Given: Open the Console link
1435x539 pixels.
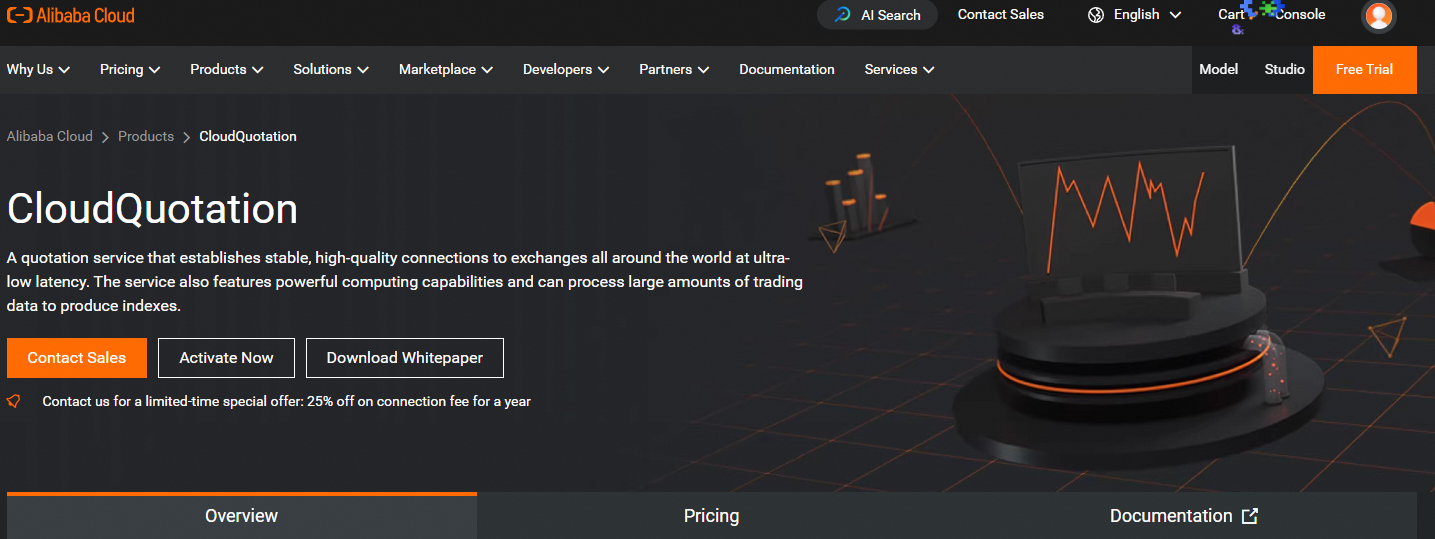Looking at the screenshot, I should [1300, 14].
